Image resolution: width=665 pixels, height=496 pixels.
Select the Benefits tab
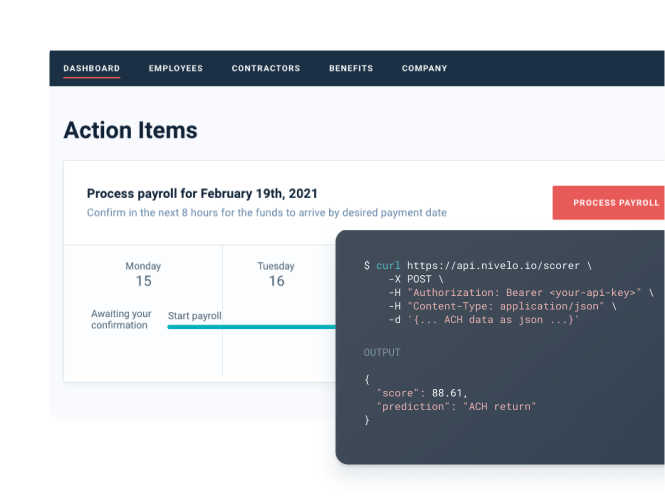point(351,69)
